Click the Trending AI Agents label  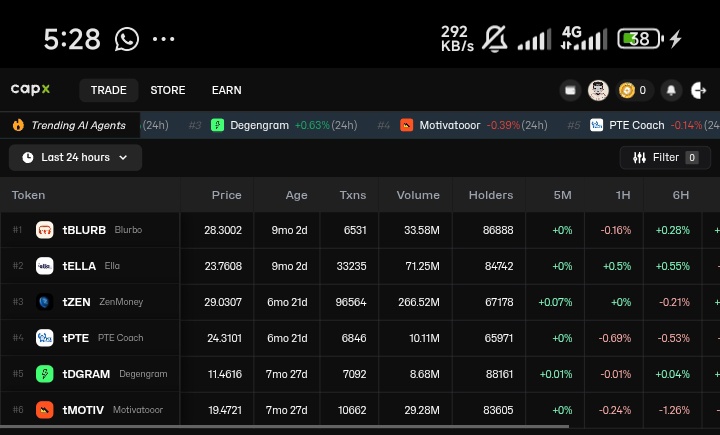click(79, 125)
